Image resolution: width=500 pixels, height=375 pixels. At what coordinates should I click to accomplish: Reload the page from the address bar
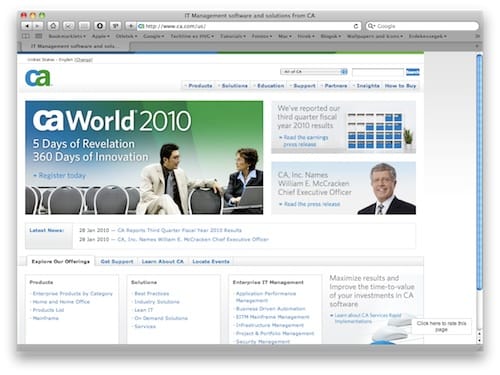(356, 26)
